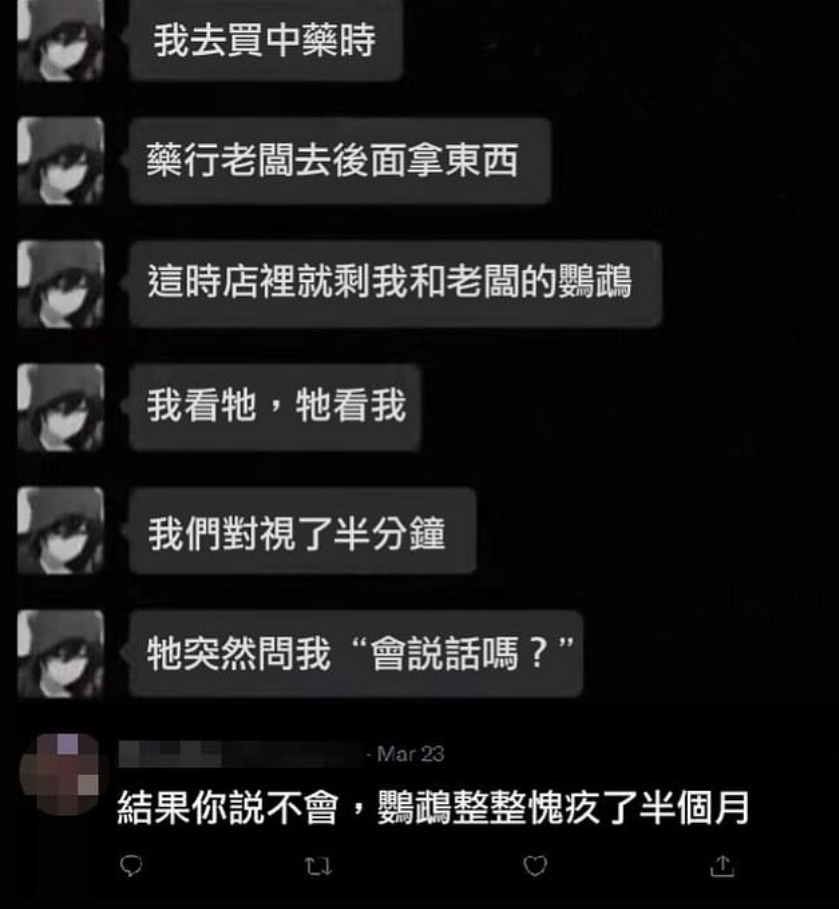Click avatar next to 我去買中藥時

click(x=60, y=40)
